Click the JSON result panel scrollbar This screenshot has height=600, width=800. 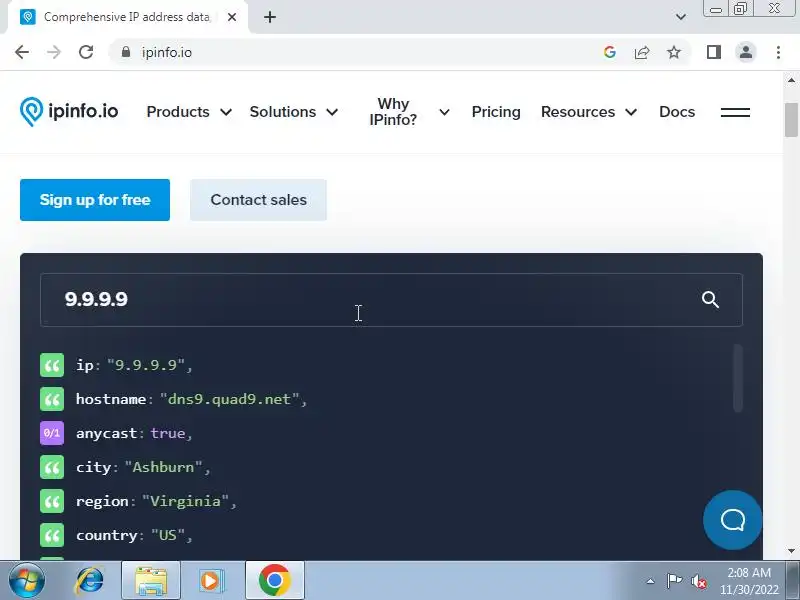tap(737, 378)
